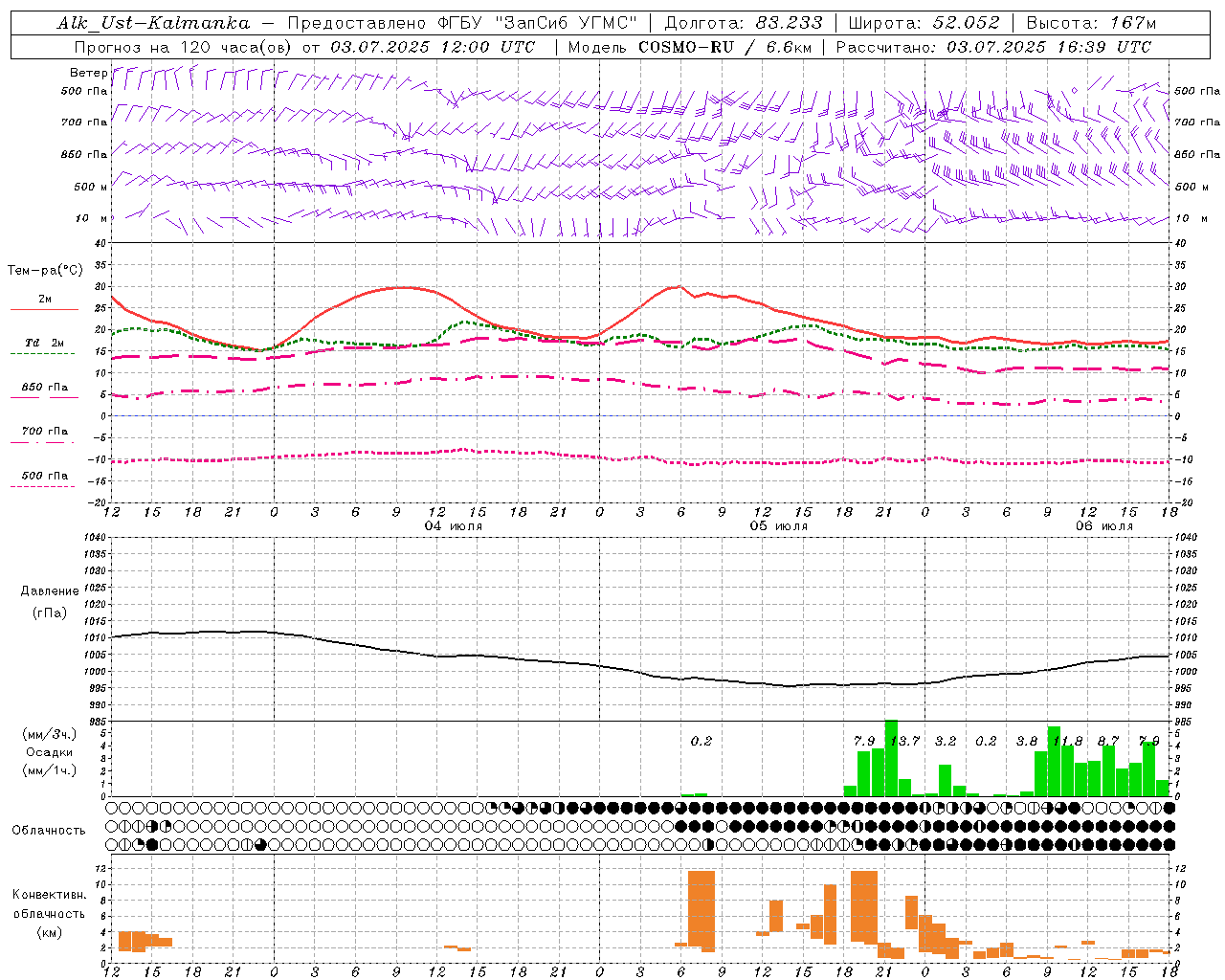Click the '700 гПа' temperature legend entry
The height and width of the screenshot is (980, 1225).
click(44, 432)
